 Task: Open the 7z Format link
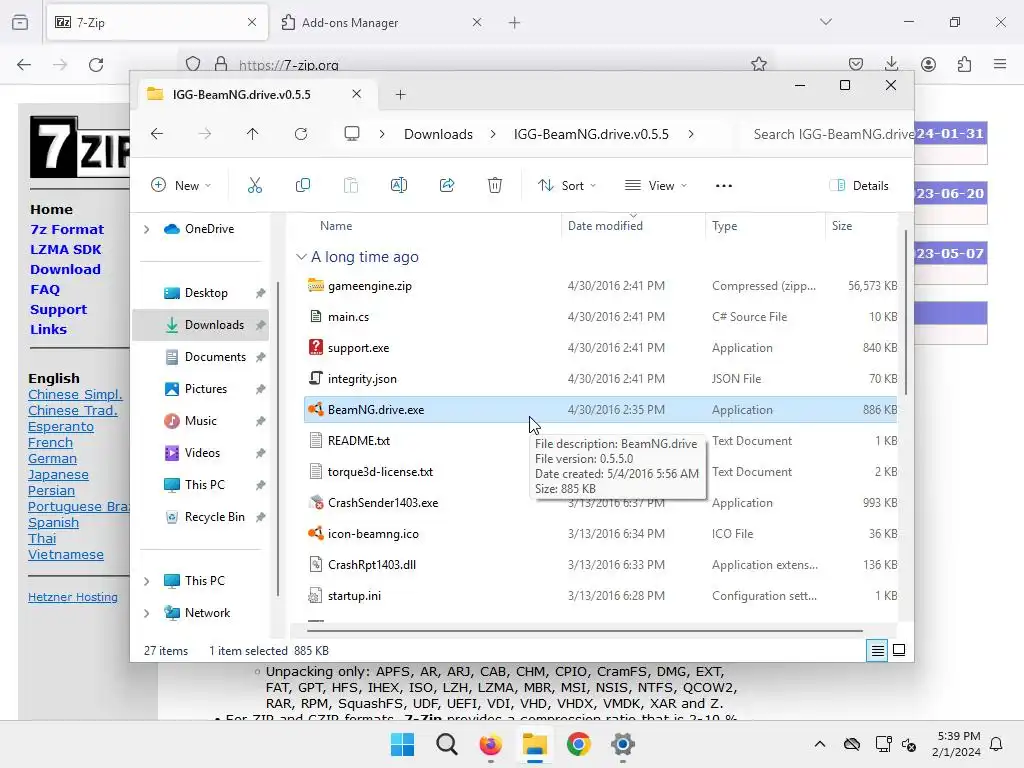click(x=67, y=229)
